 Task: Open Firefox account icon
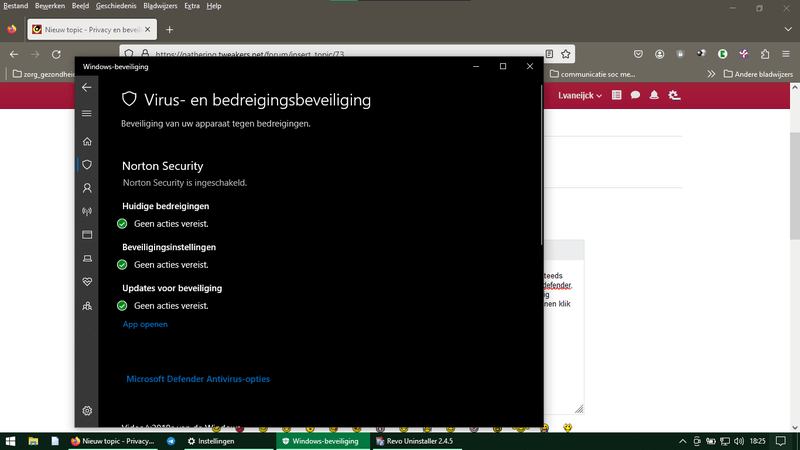point(660,54)
